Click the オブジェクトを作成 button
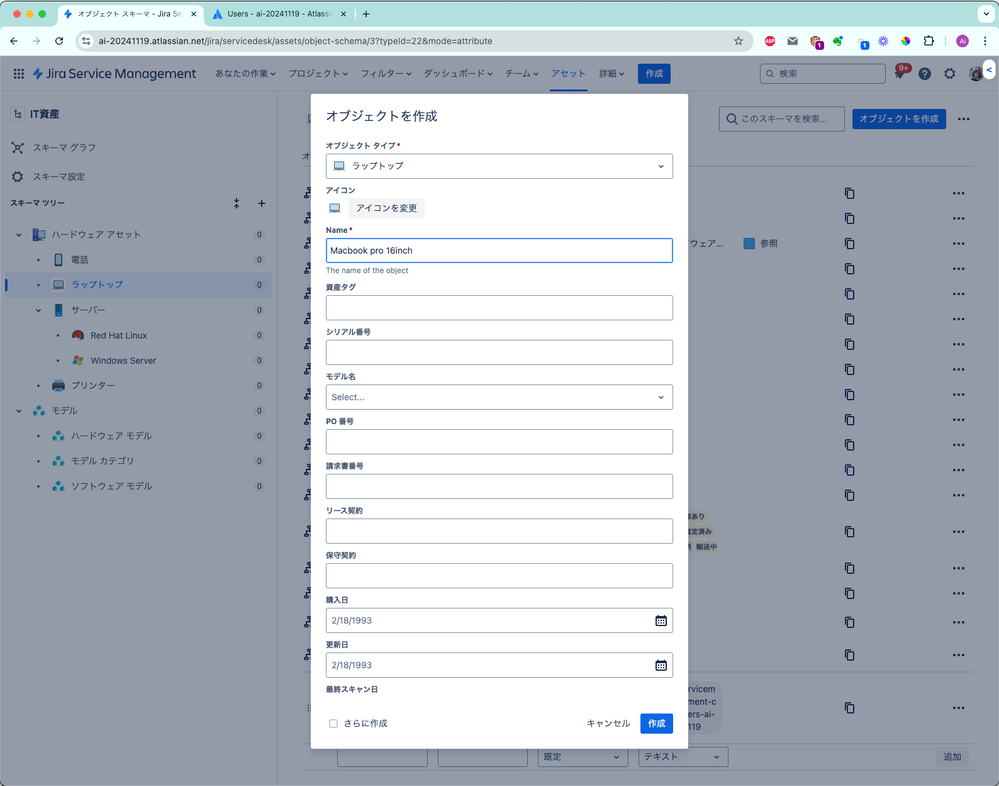999x786 pixels. [x=898, y=119]
